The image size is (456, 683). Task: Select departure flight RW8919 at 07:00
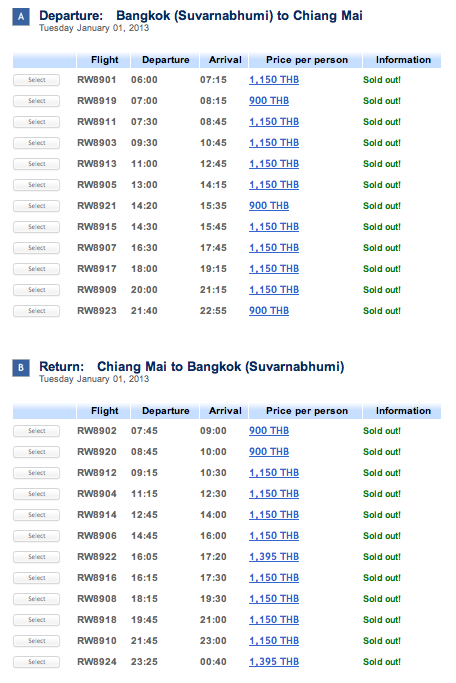click(x=37, y=101)
